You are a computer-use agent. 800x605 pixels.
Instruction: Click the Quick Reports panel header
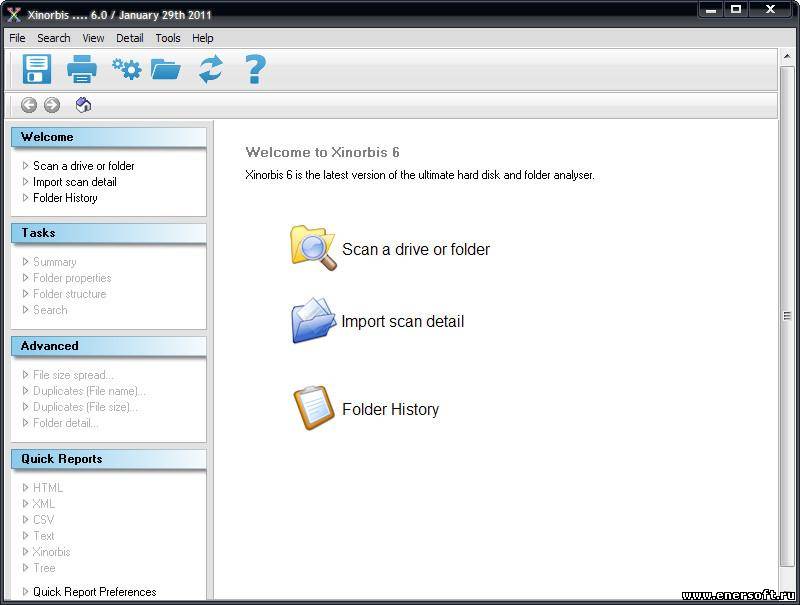click(x=109, y=459)
